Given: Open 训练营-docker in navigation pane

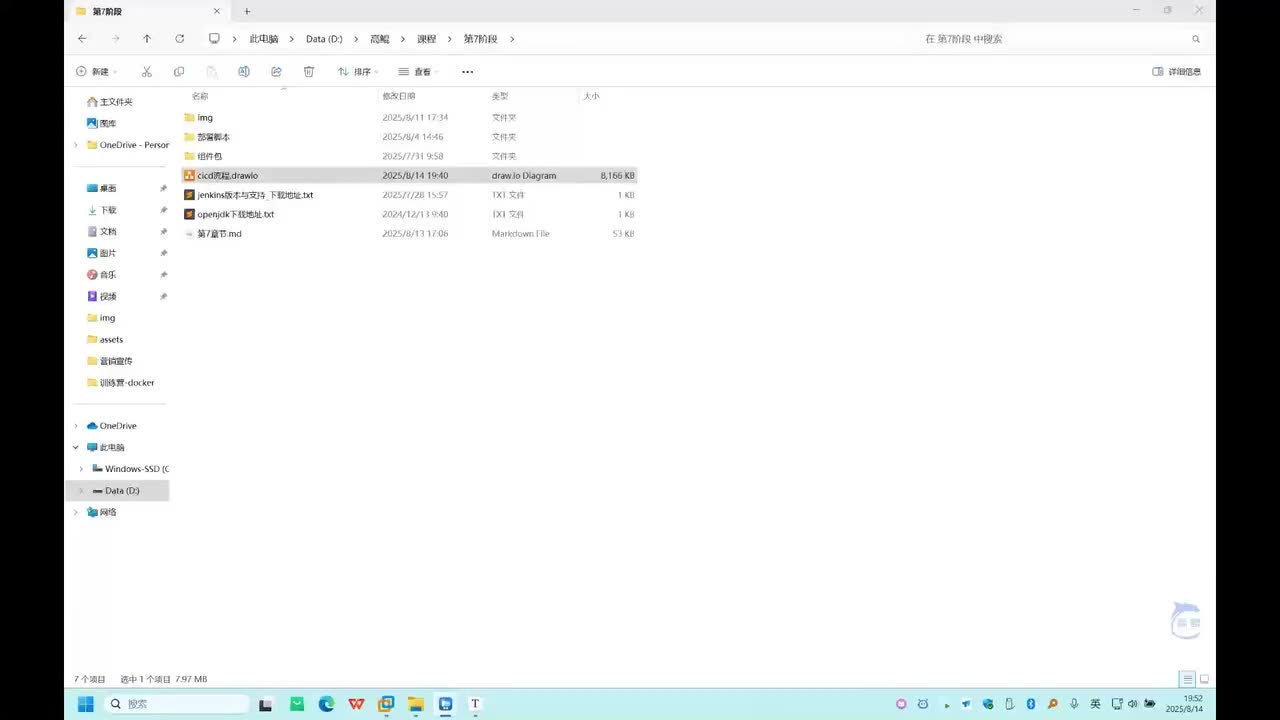Looking at the screenshot, I should [127, 383].
